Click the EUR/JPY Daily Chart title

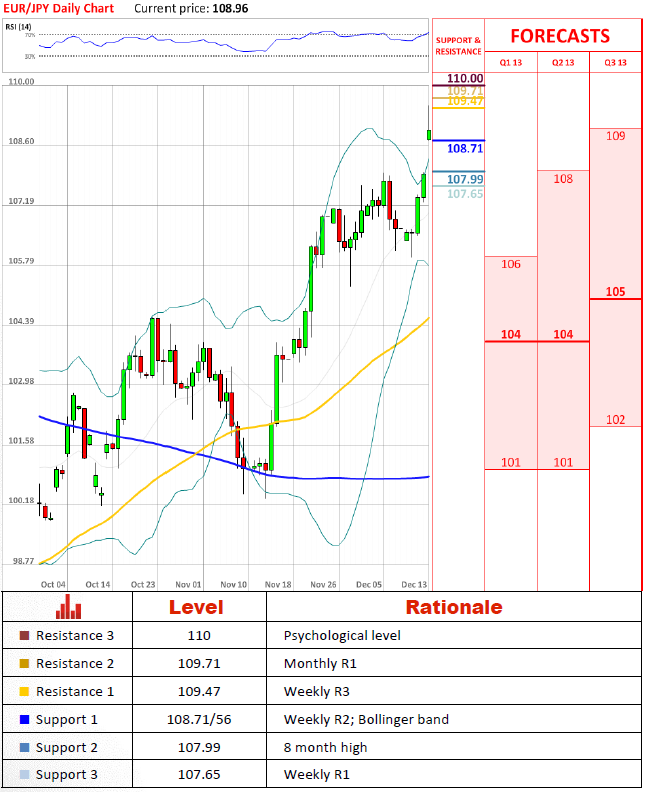58,8
